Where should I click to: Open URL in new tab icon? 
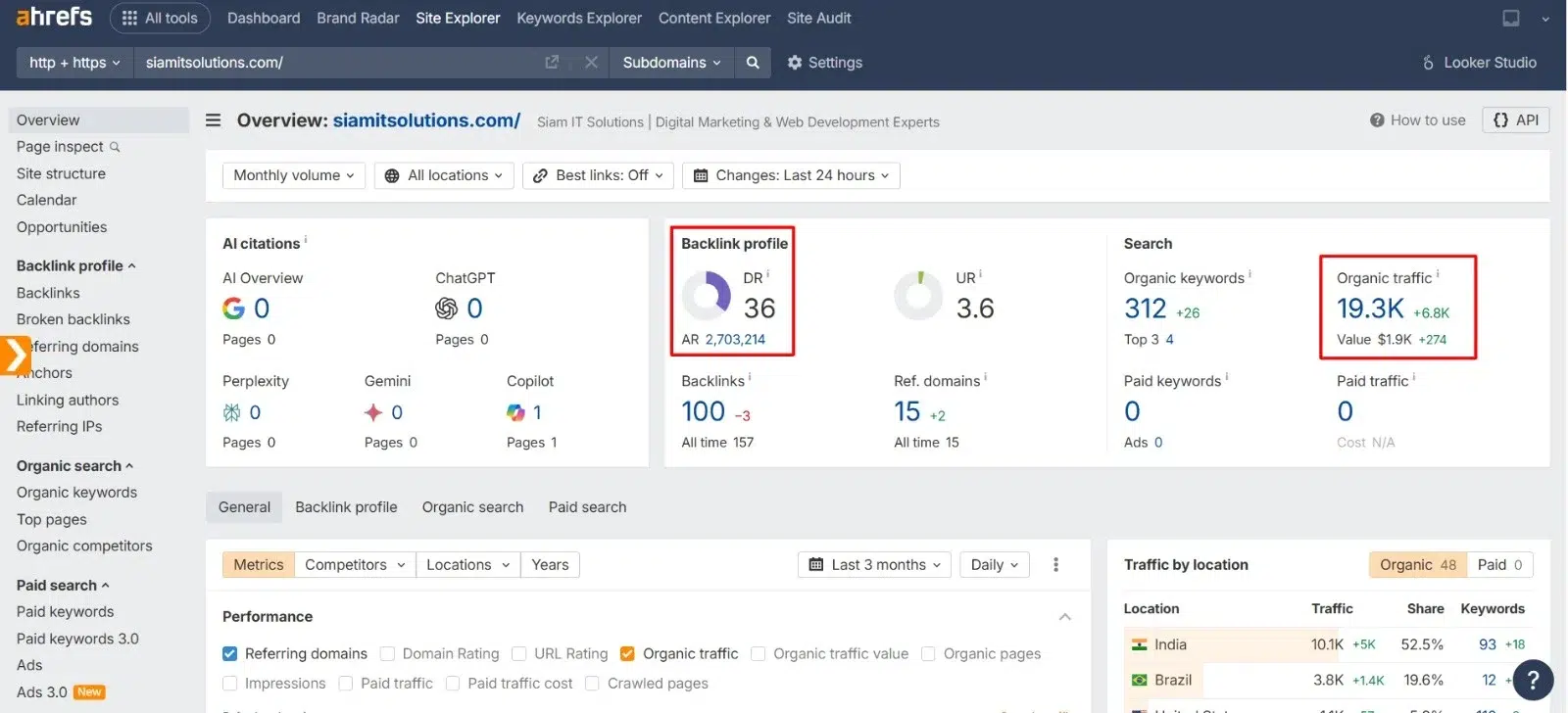click(552, 63)
